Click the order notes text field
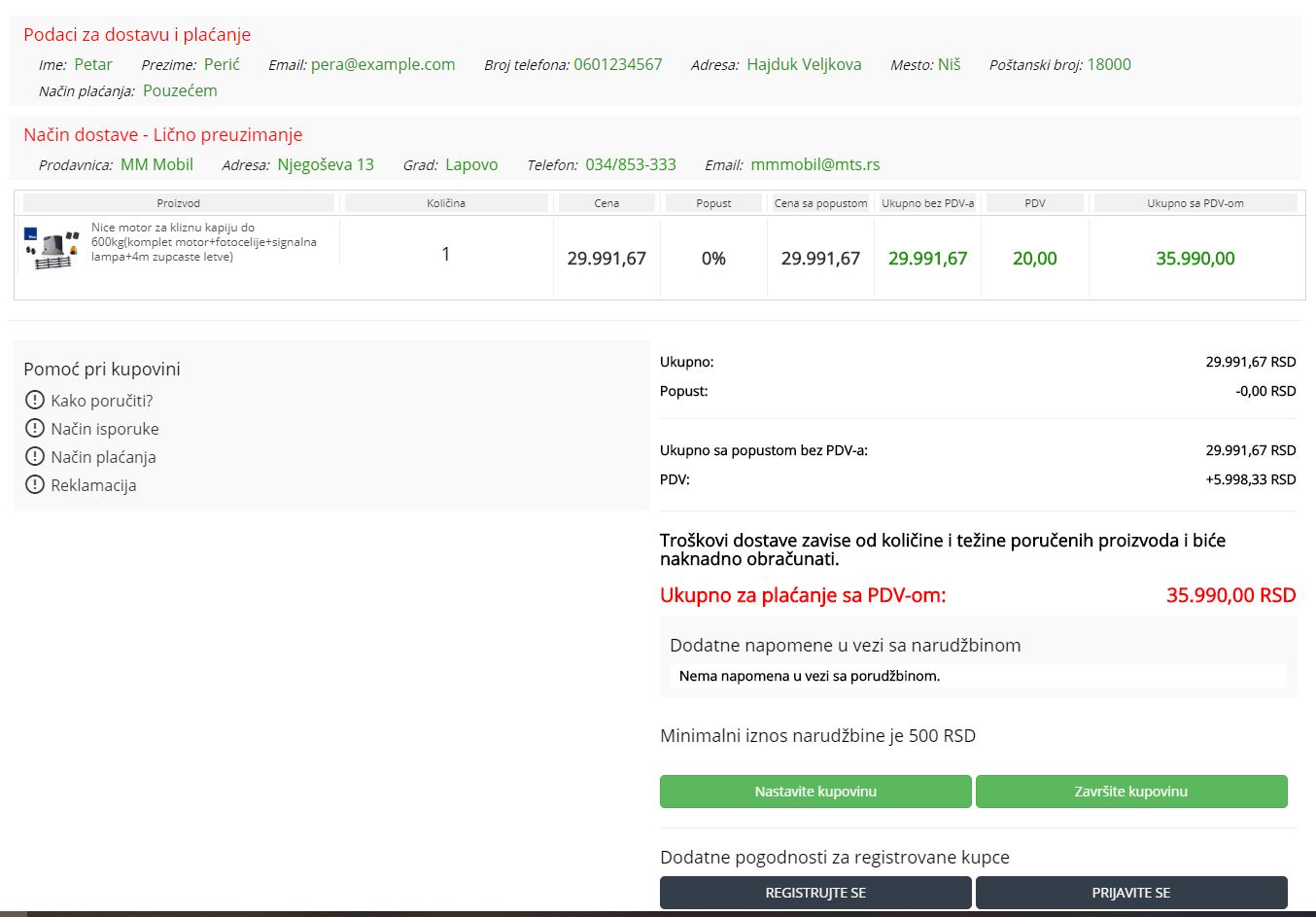The height and width of the screenshot is (917, 1316). point(977,676)
